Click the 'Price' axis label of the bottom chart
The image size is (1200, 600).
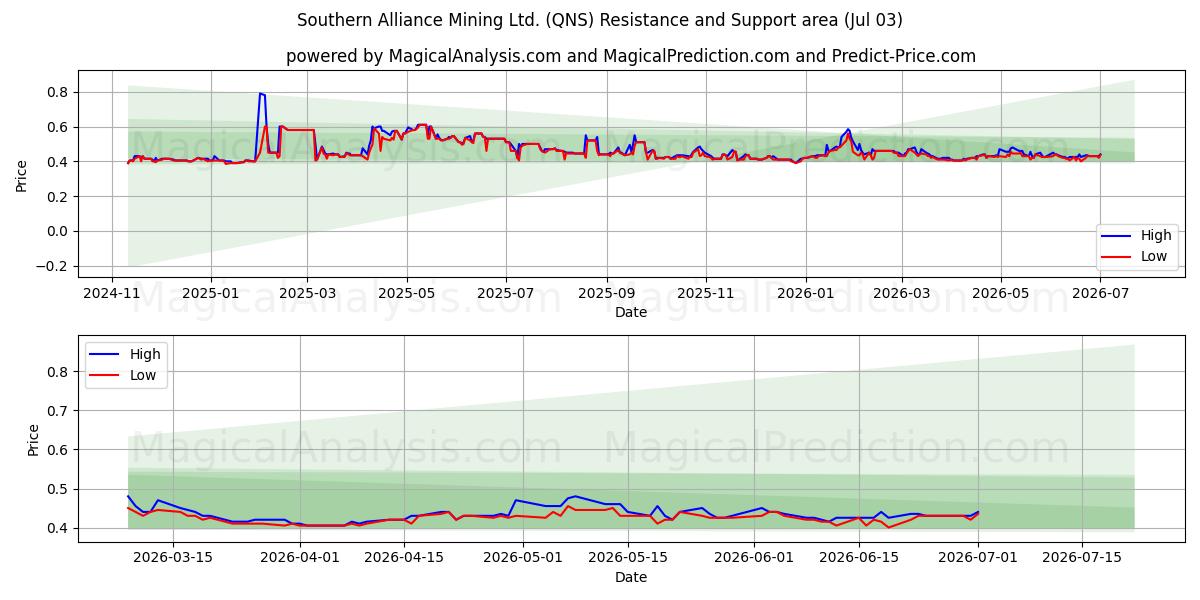coord(34,440)
